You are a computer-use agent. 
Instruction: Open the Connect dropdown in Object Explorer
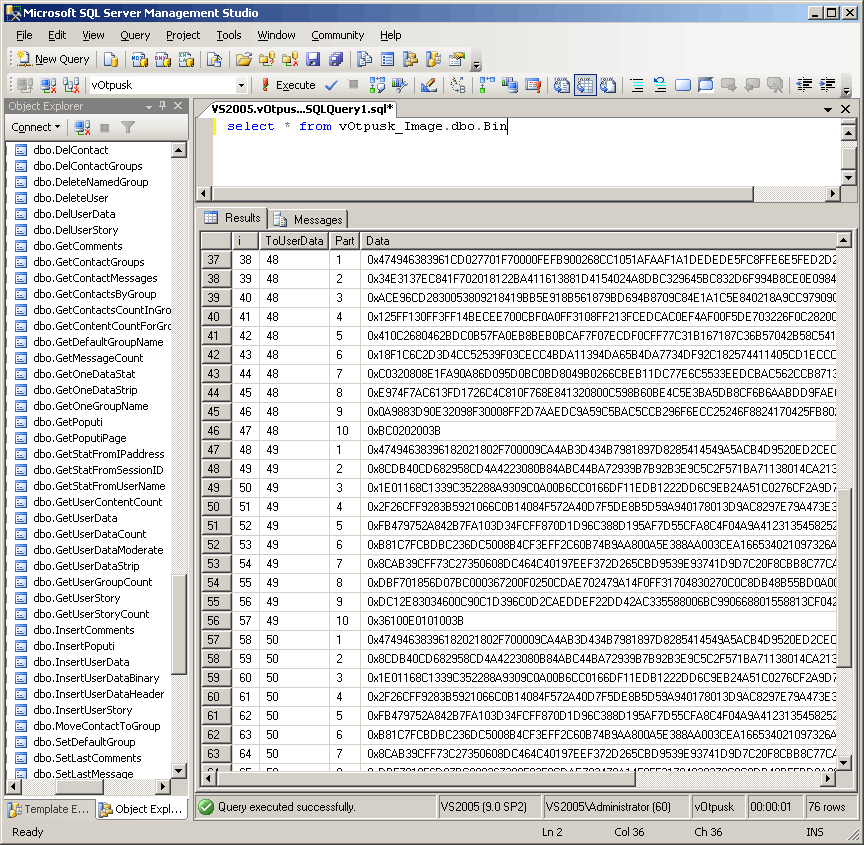click(36, 127)
